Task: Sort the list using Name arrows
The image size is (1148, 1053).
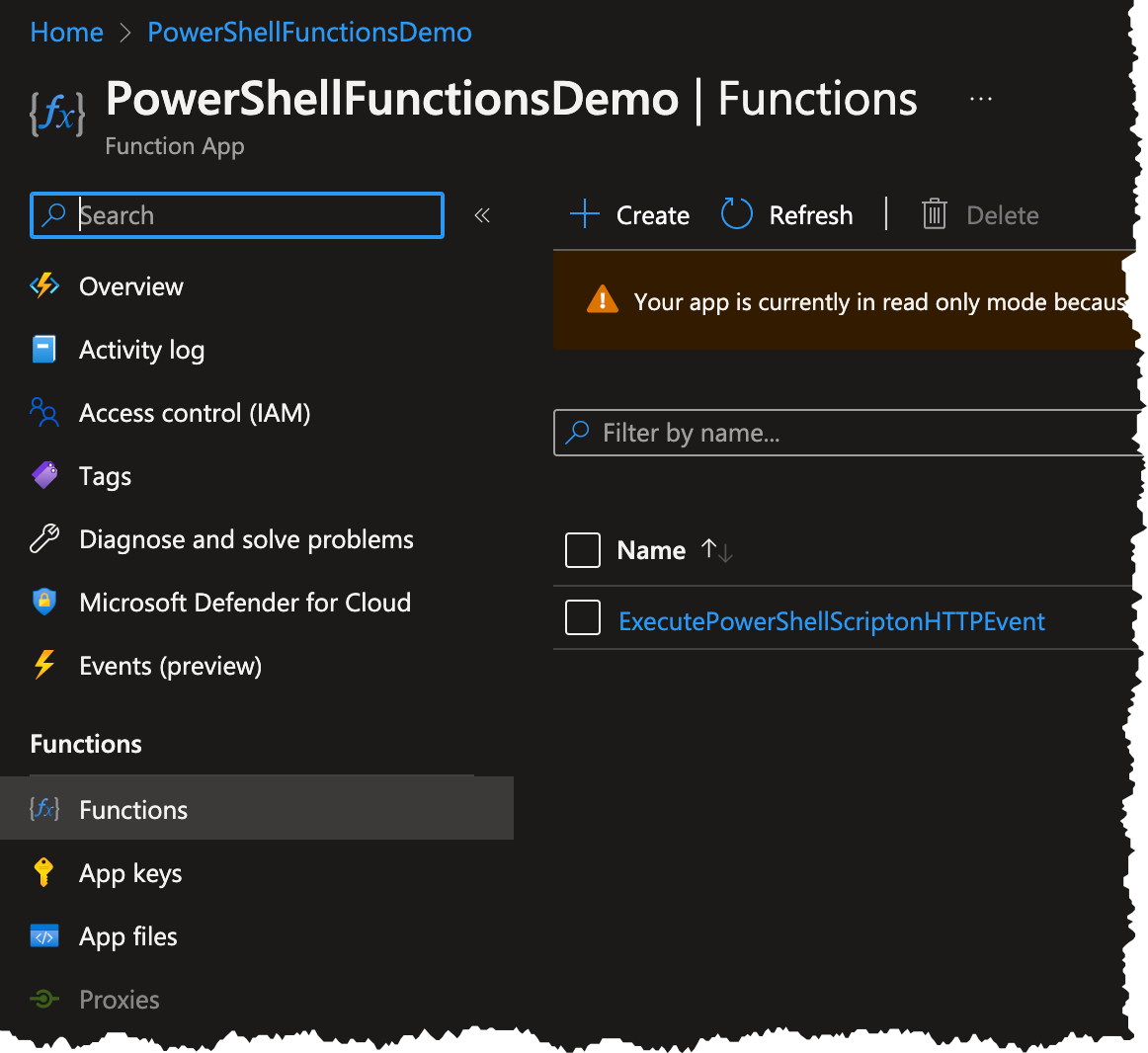Action: (x=717, y=550)
